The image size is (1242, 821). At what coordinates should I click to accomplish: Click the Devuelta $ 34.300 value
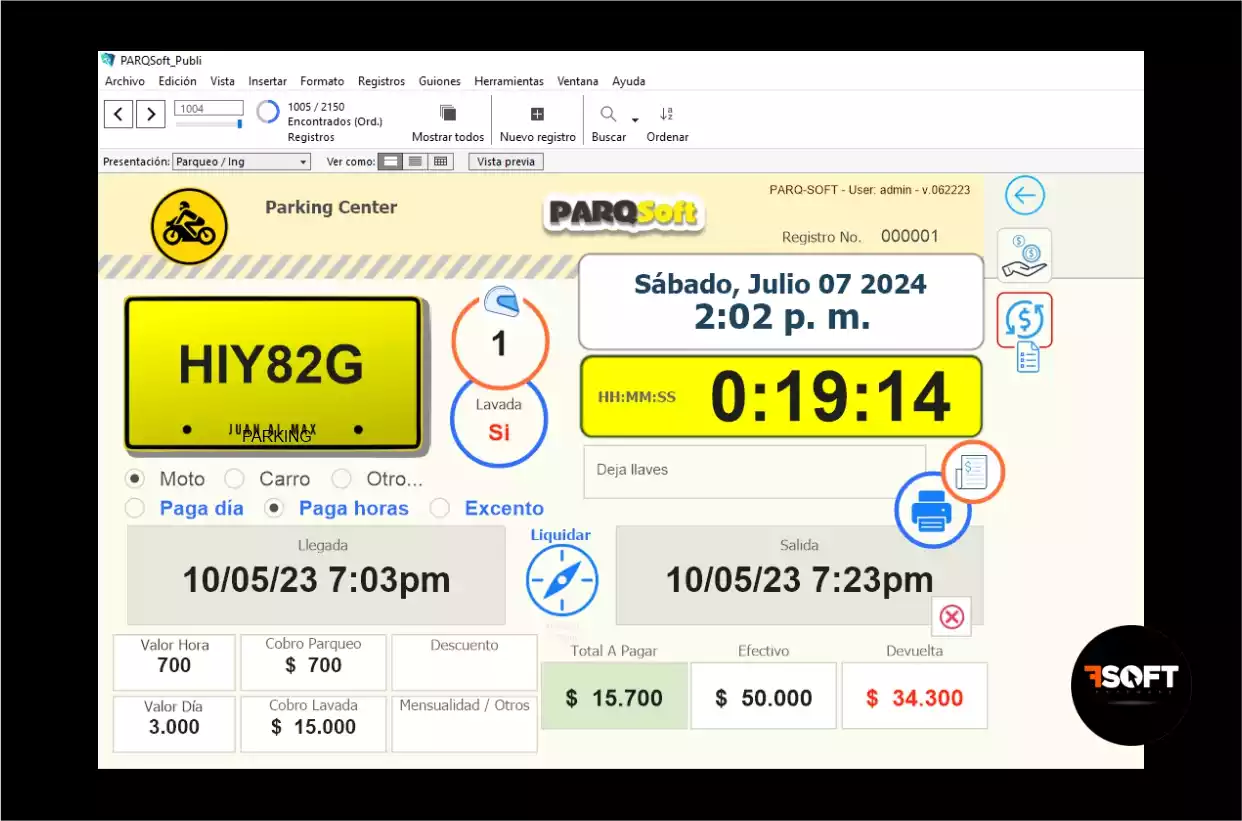click(x=914, y=696)
